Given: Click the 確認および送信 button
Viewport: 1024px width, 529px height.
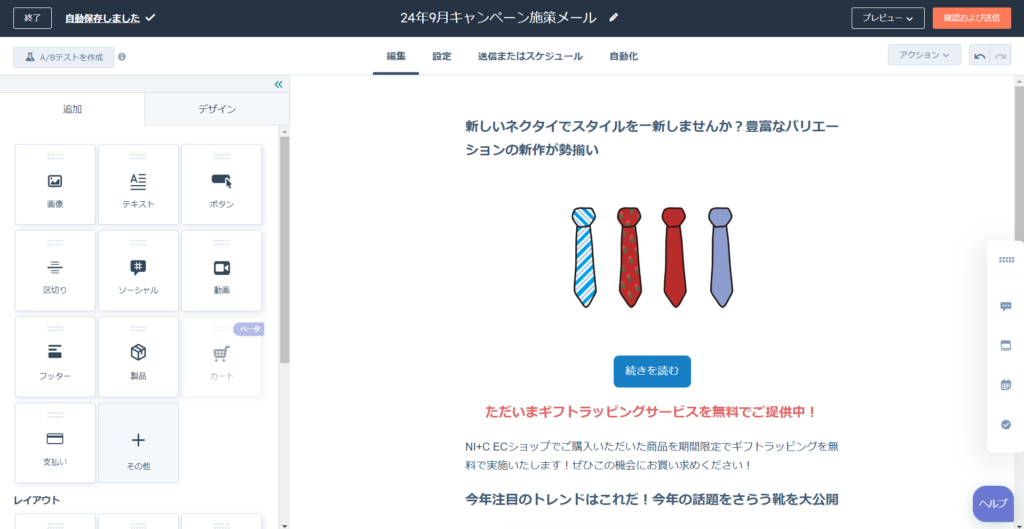Looking at the screenshot, I should [x=972, y=18].
